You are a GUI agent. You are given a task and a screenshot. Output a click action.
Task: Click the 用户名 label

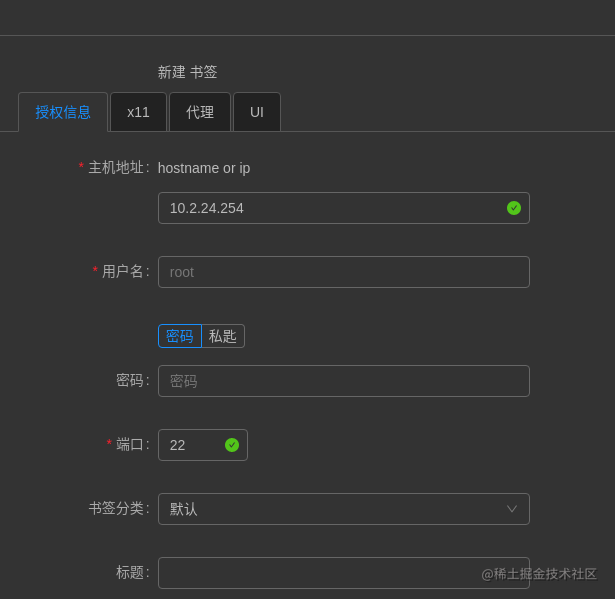point(123,271)
